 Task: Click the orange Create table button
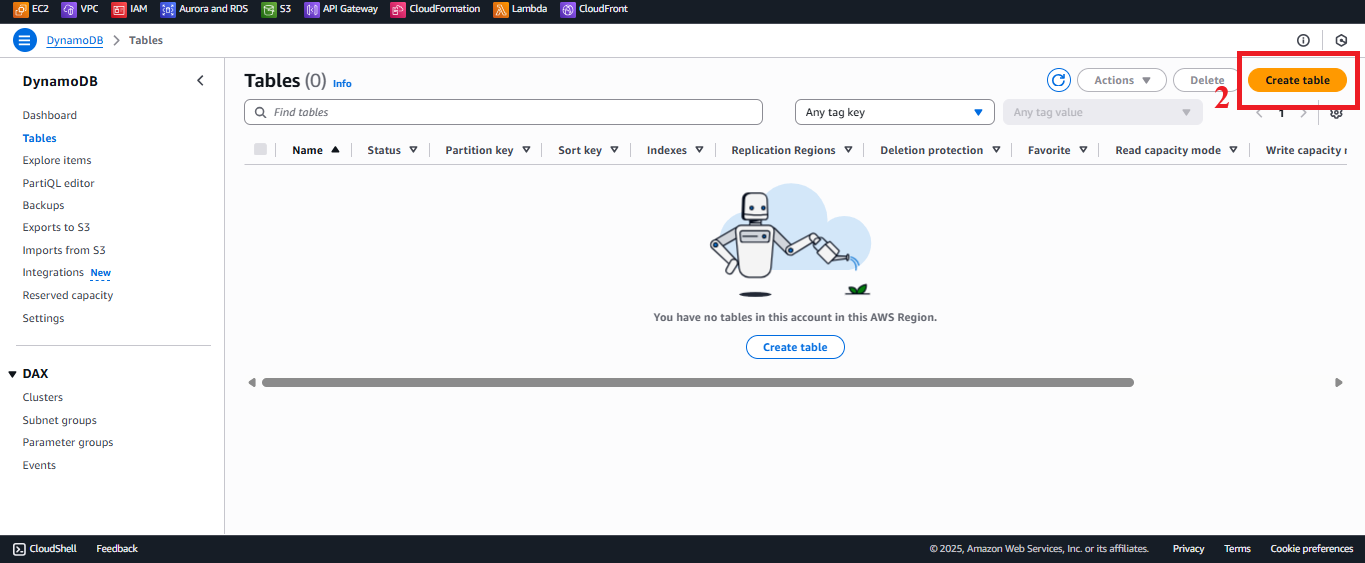click(1297, 80)
